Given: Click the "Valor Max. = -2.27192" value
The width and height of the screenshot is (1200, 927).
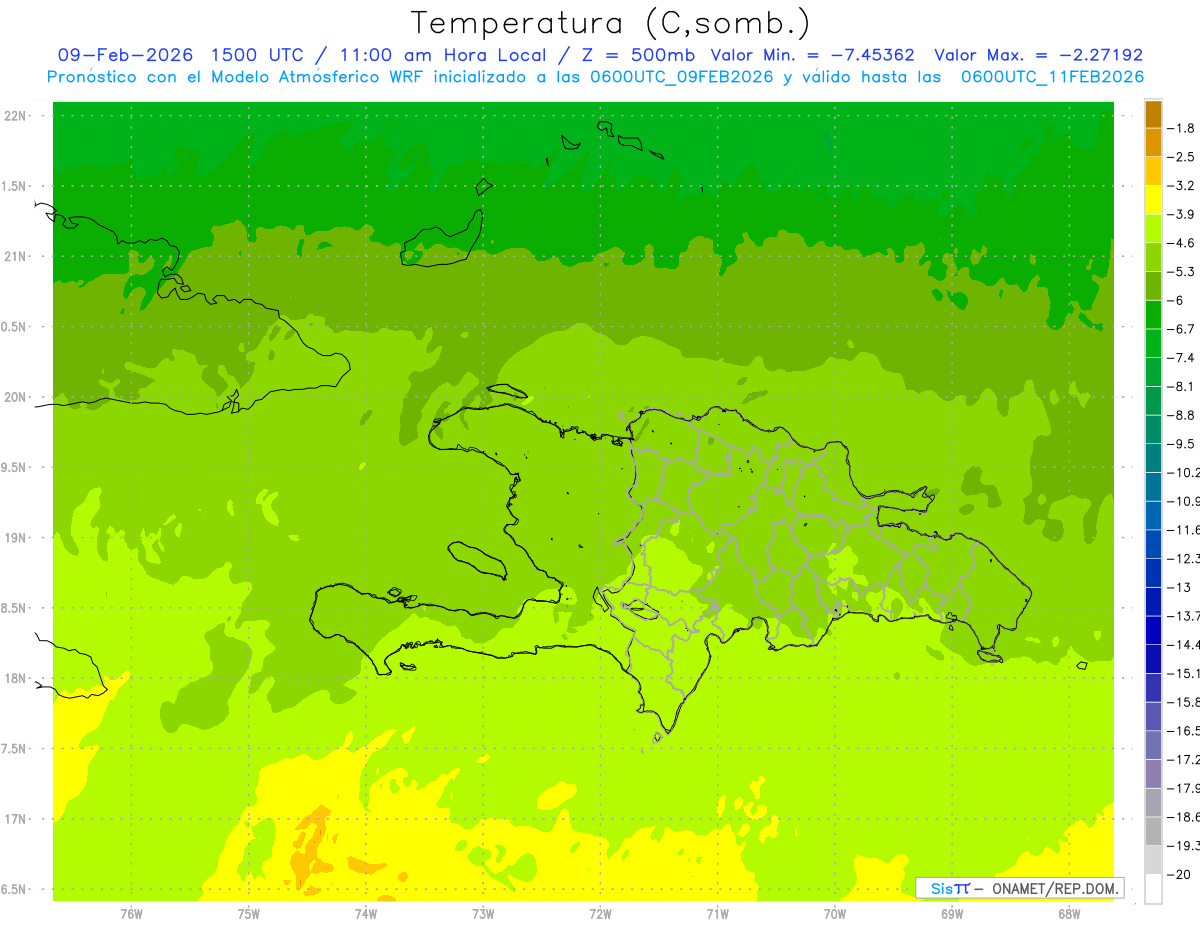Looking at the screenshot, I should (x=1038, y=55).
